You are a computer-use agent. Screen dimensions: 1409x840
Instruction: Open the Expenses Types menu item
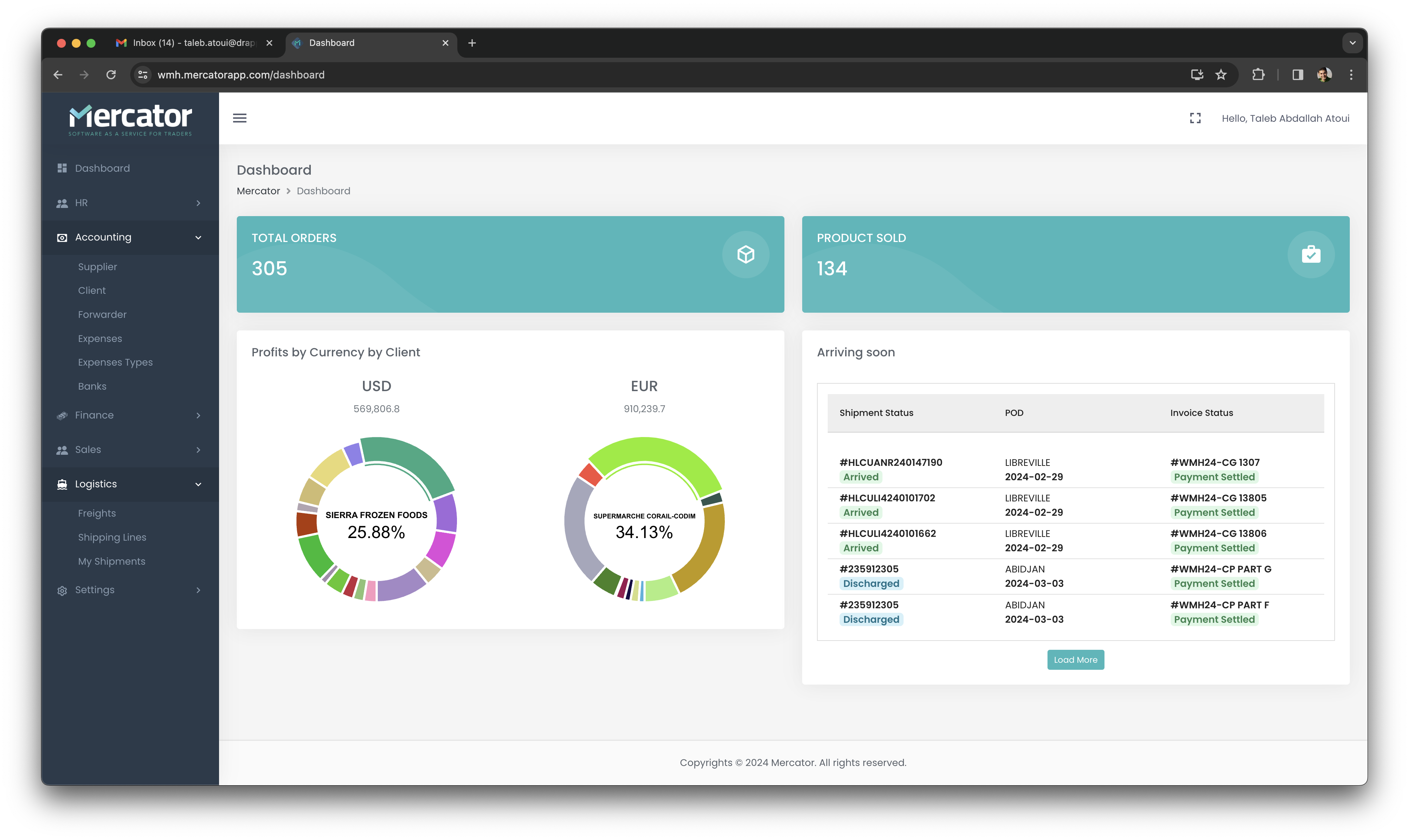tap(115, 362)
